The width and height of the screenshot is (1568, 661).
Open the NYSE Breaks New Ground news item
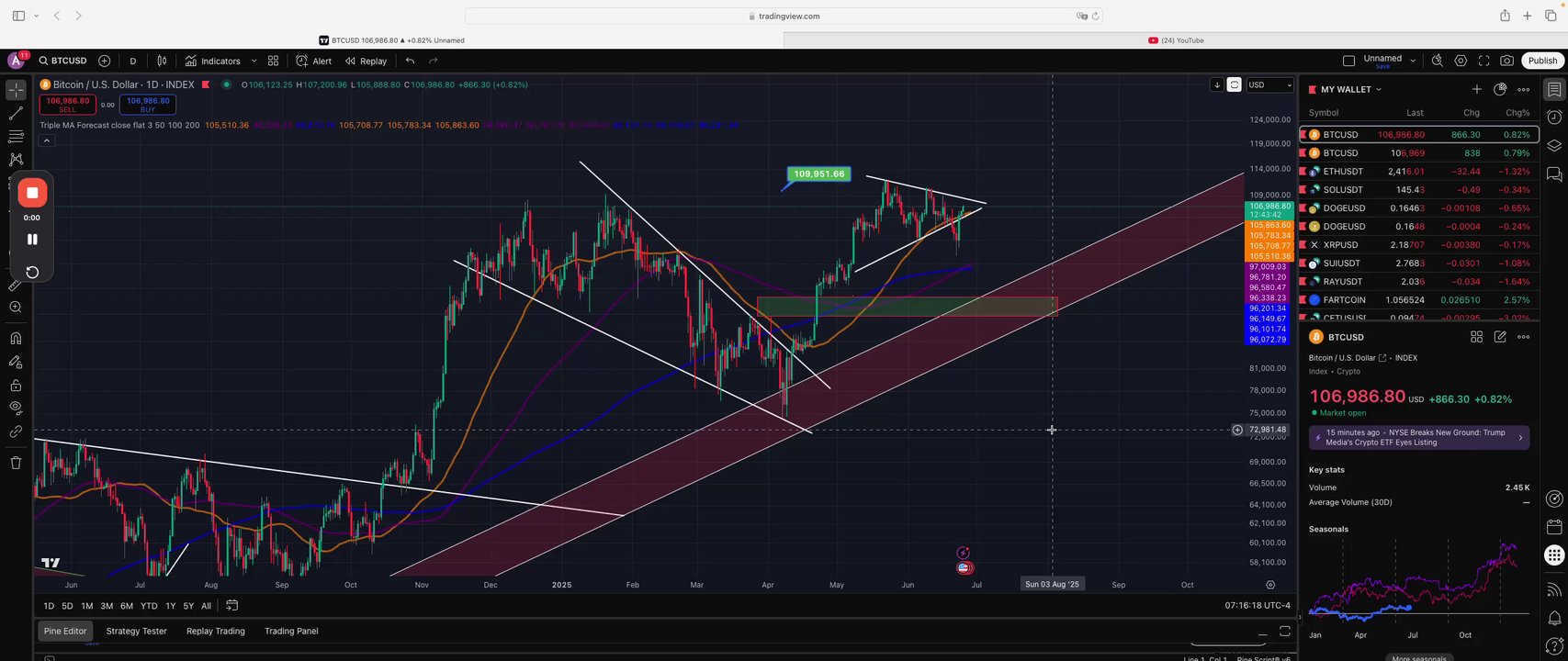[1419, 438]
